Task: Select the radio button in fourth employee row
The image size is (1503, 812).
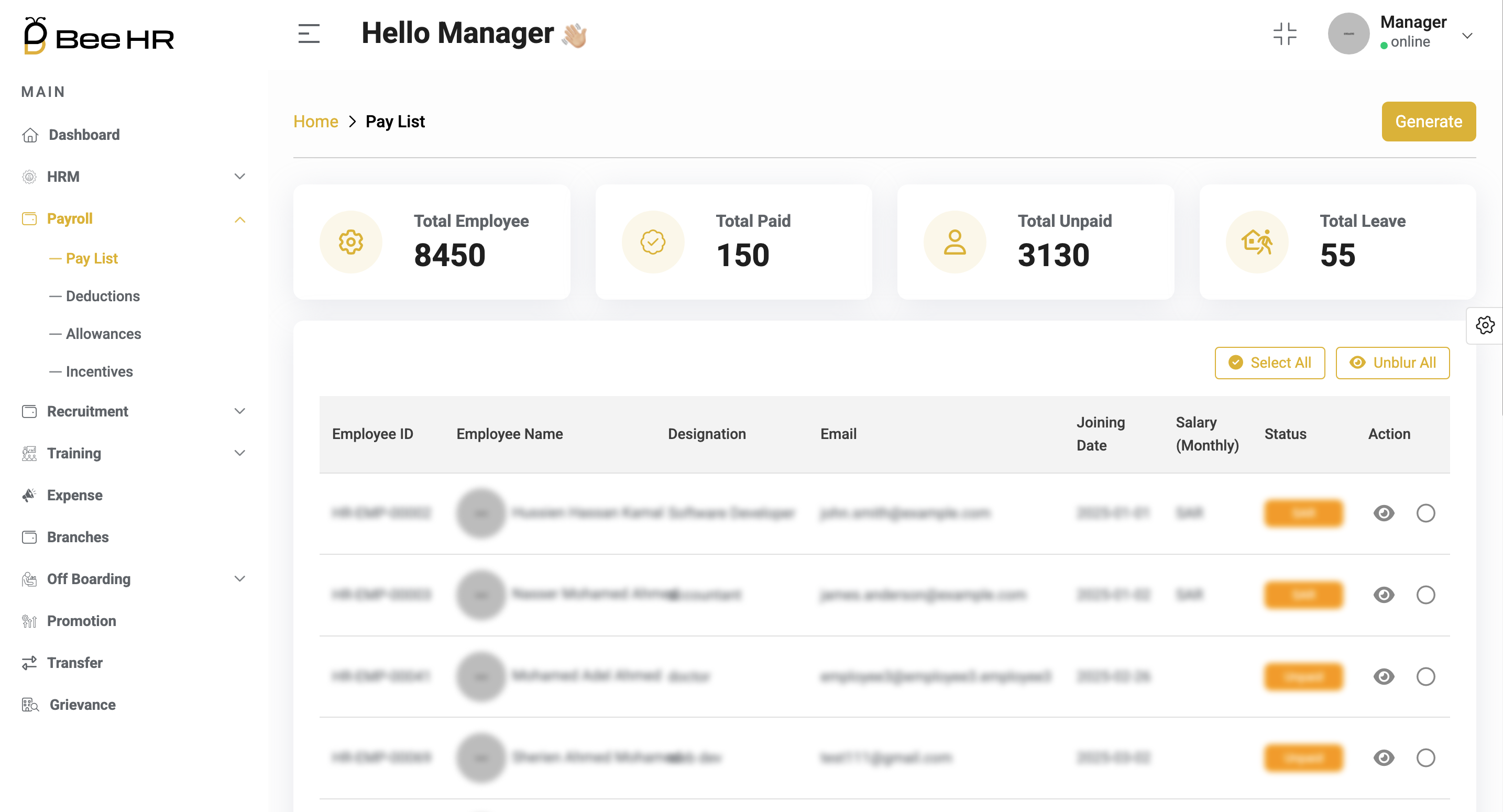Action: coord(1425,757)
